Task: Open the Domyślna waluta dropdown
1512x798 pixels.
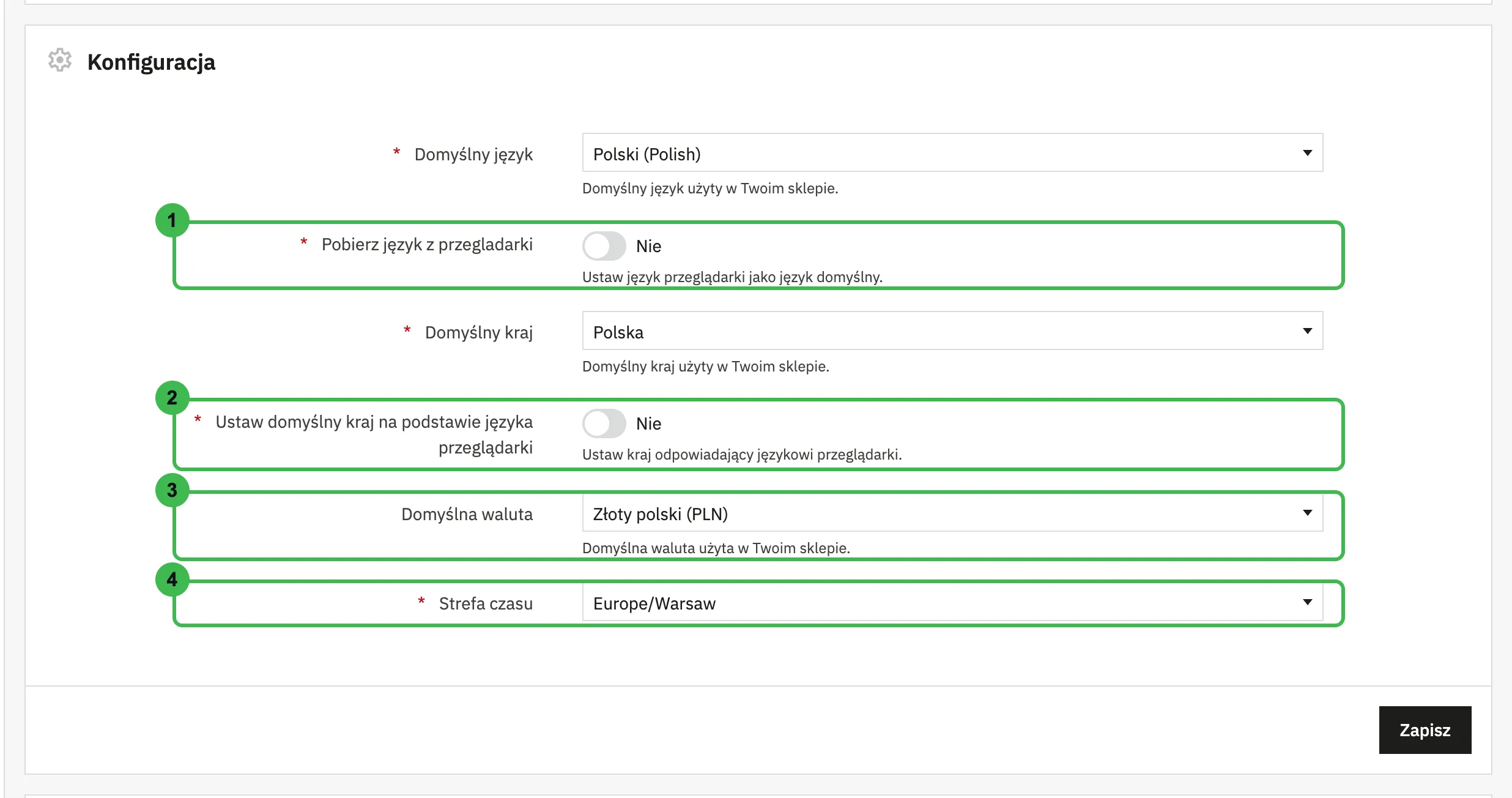Action: pyautogui.click(x=952, y=513)
